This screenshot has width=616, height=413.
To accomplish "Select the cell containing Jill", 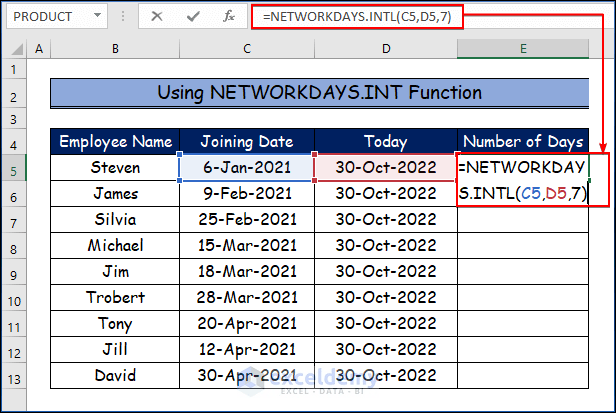I will click(x=115, y=349).
